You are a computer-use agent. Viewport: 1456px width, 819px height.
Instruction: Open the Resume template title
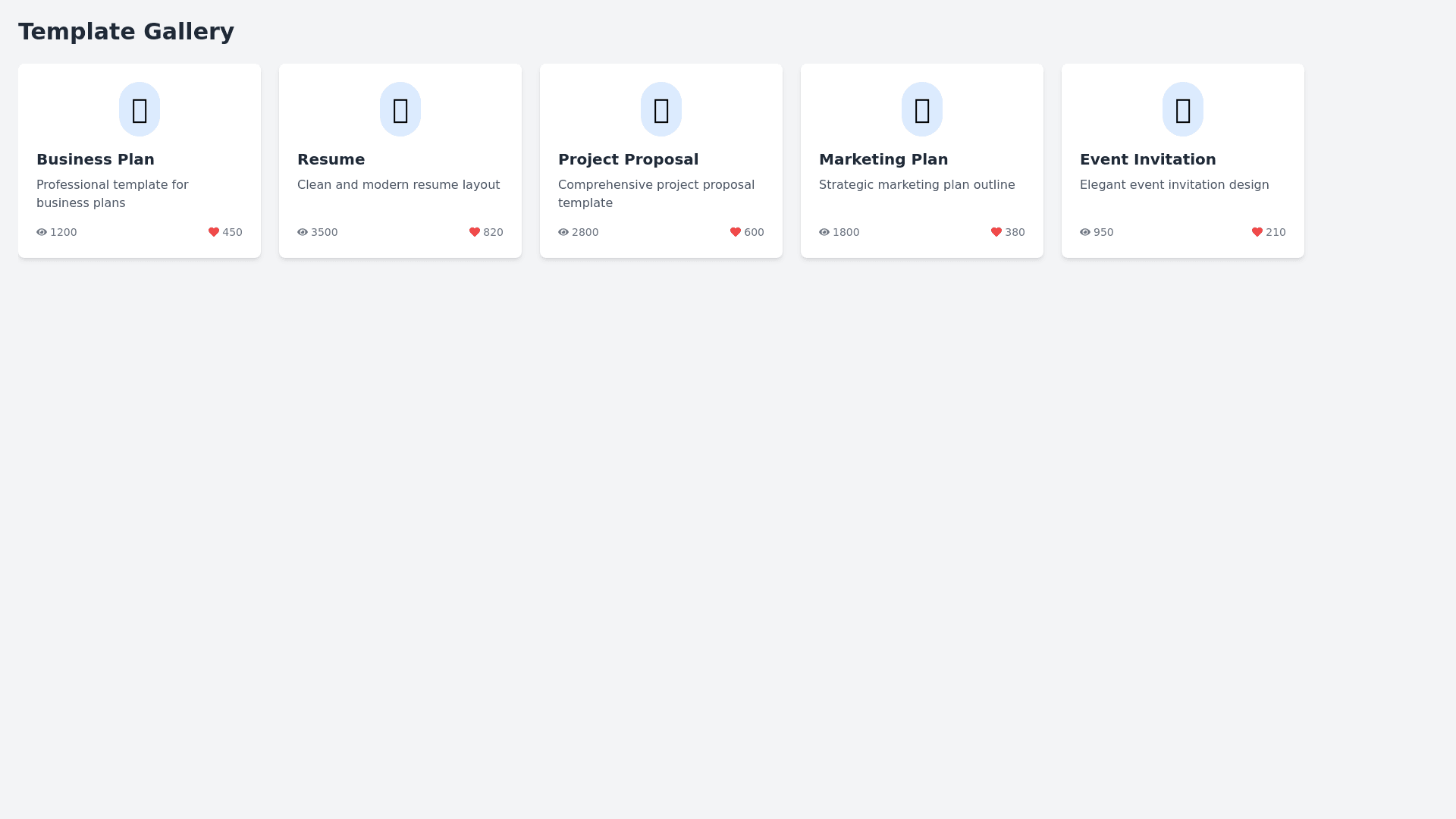(x=331, y=159)
